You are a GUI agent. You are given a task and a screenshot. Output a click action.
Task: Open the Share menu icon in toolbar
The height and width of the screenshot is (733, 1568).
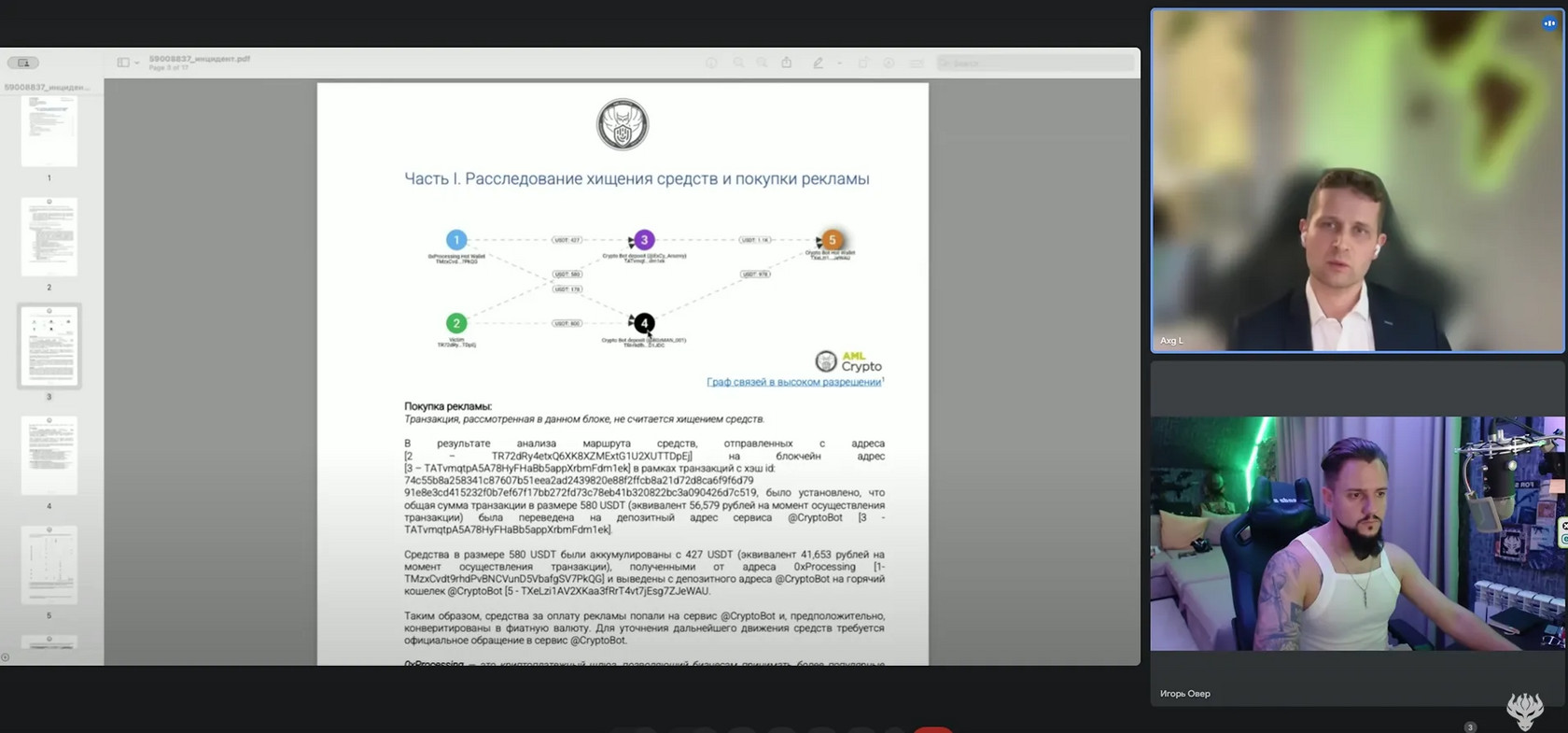point(787,63)
